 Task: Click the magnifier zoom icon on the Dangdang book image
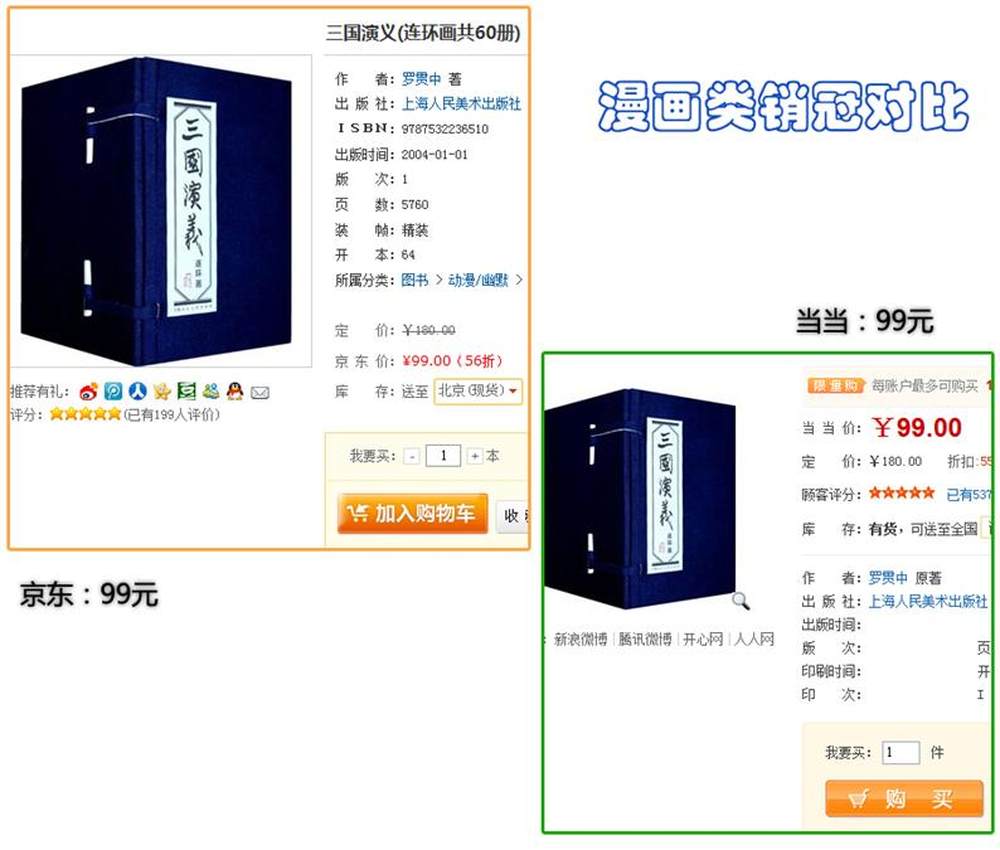pos(740,600)
